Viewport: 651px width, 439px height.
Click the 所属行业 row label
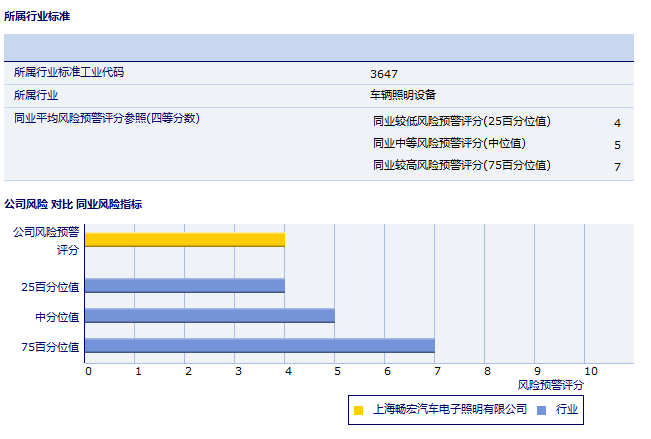[x=36, y=95]
